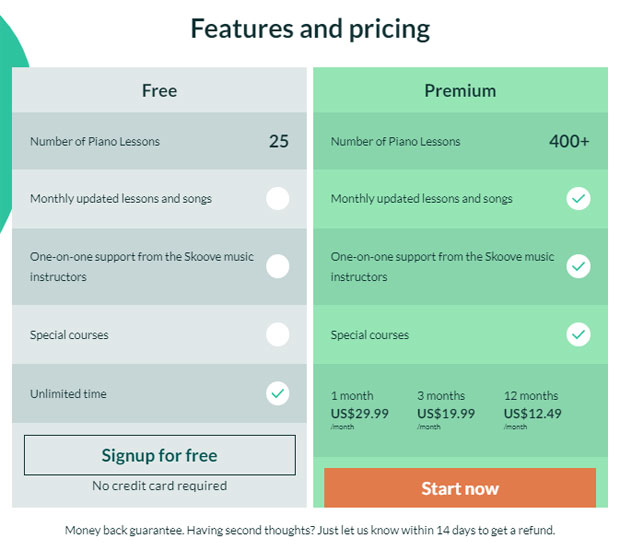
Task: Click Premium Special courses checkmark icon
Action: (578, 335)
